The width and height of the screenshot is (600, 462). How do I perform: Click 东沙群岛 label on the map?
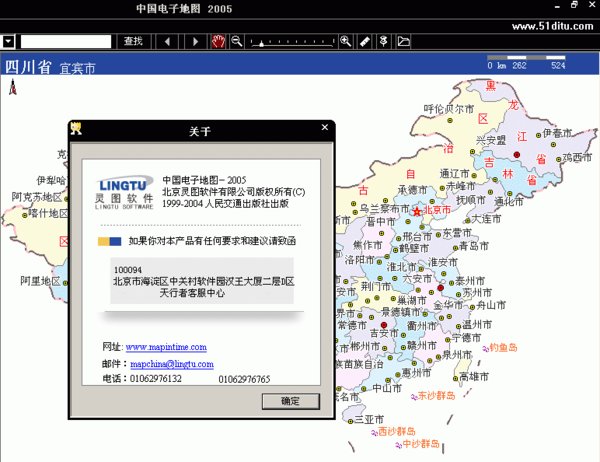tap(436, 396)
